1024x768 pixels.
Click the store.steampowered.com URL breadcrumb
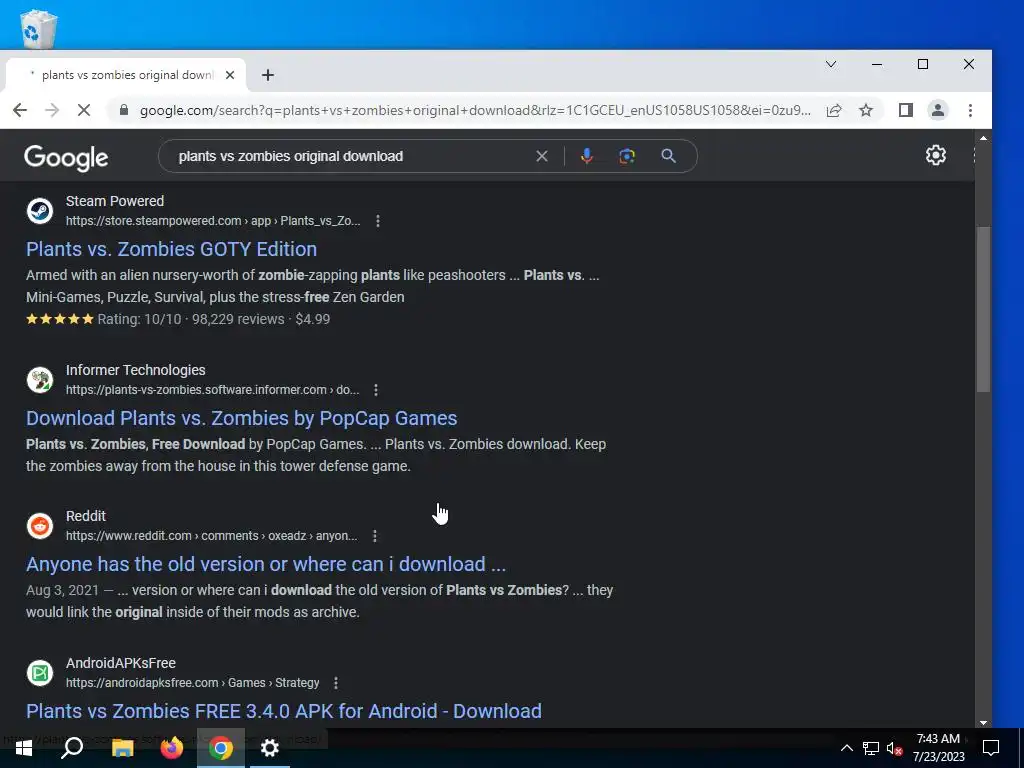(x=213, y=221)
